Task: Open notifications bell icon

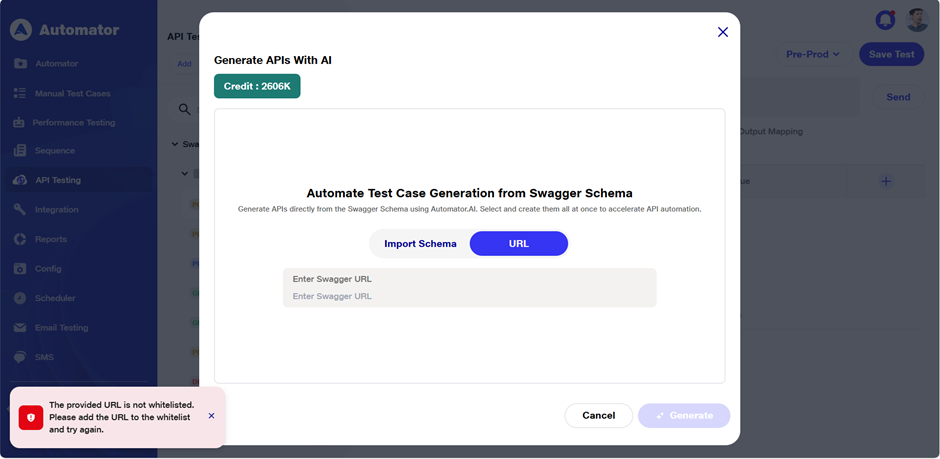Action: (884, 20)
